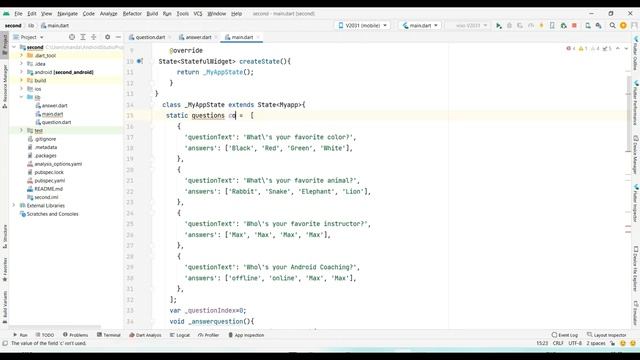Collapse All icon in Project panel header
Viewport: 640px width, 360px height.
point(93,37)
